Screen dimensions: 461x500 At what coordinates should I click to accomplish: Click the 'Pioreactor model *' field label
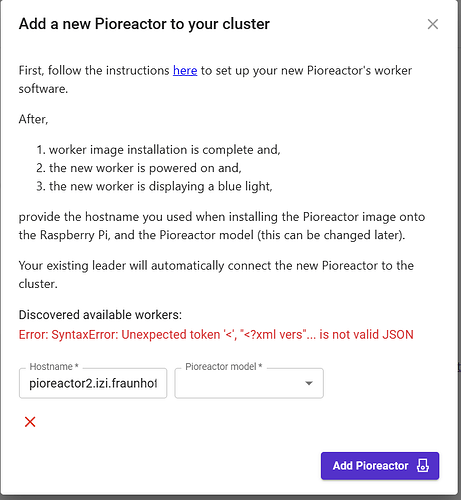tap(224, 367)
